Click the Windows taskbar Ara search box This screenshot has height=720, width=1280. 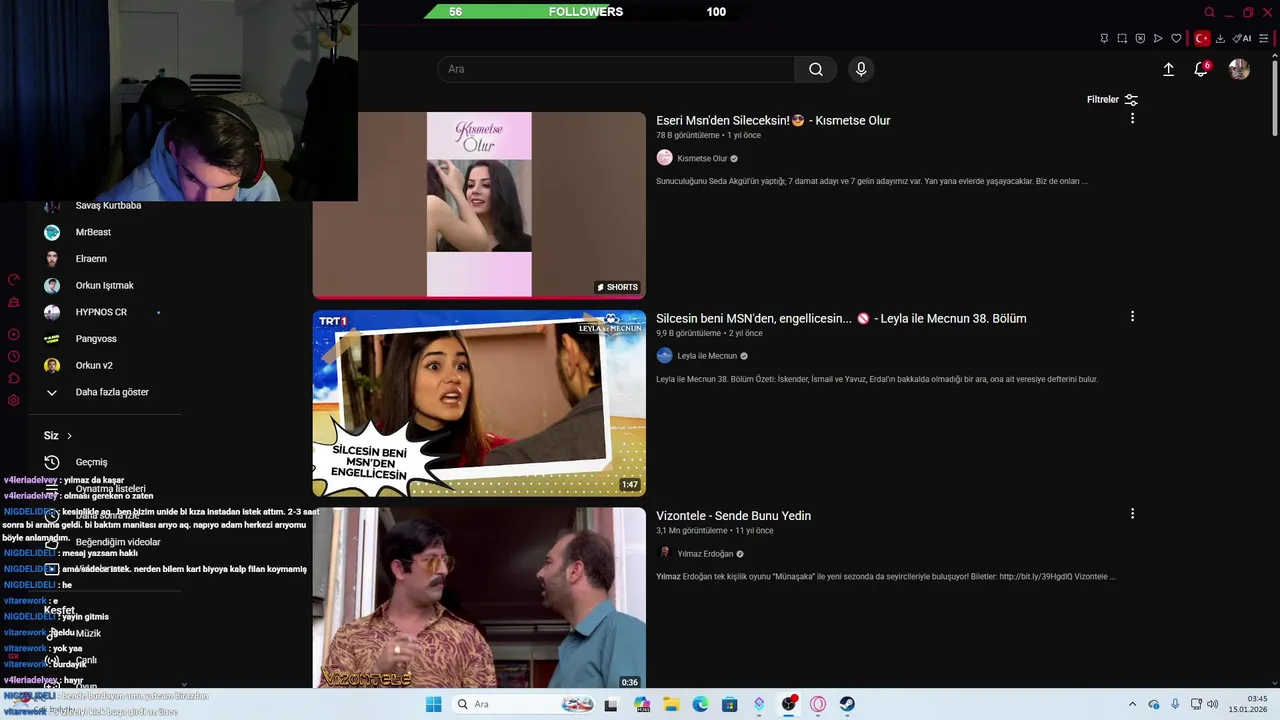(524, 704)
